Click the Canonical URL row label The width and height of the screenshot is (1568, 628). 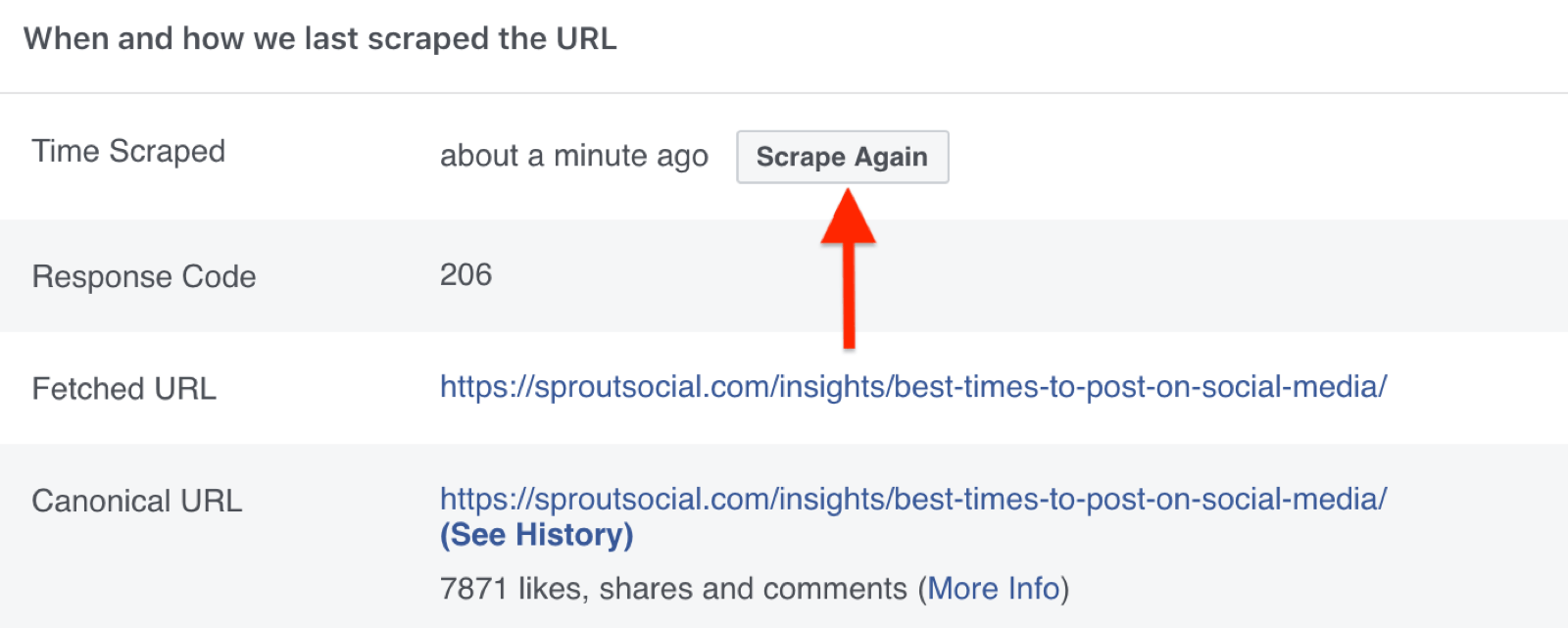point(137,501)
